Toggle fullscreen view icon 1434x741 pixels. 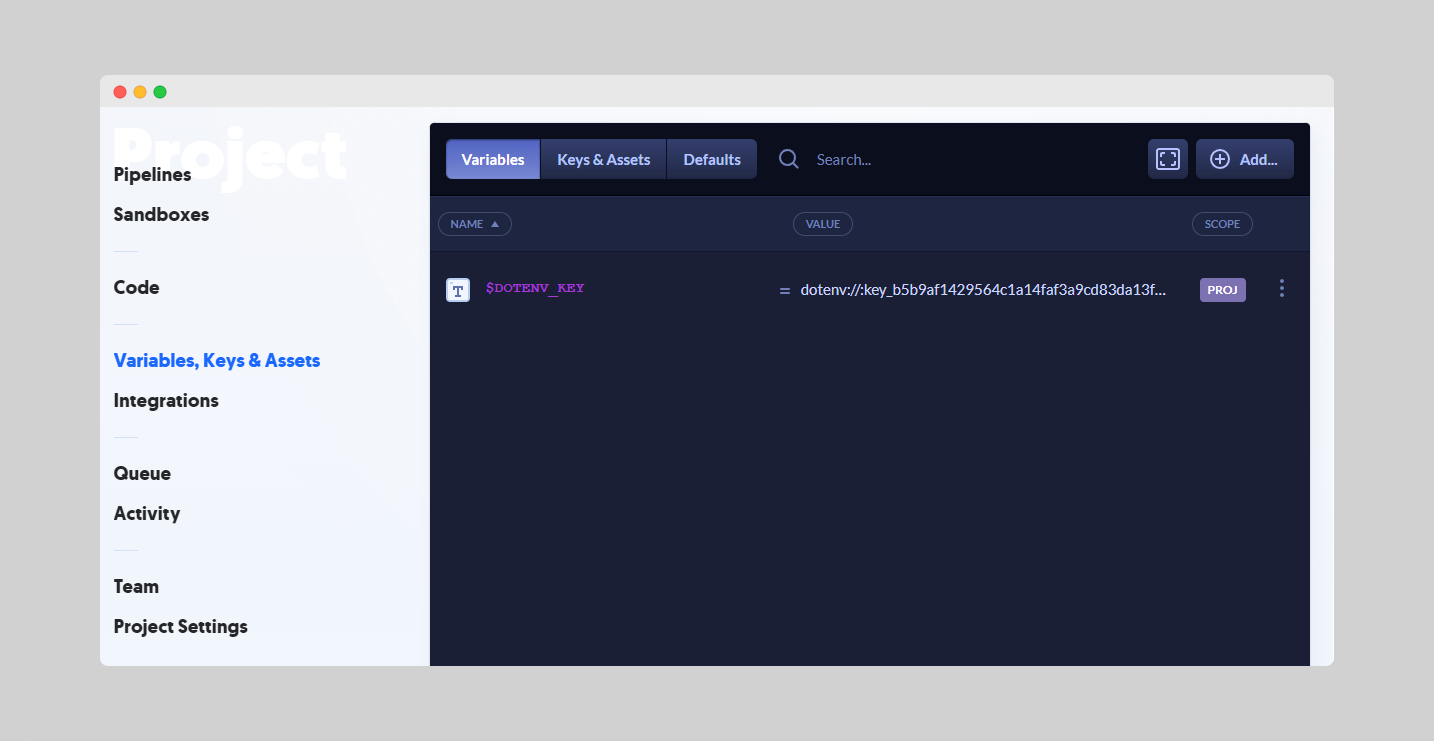coord(1168,159)
